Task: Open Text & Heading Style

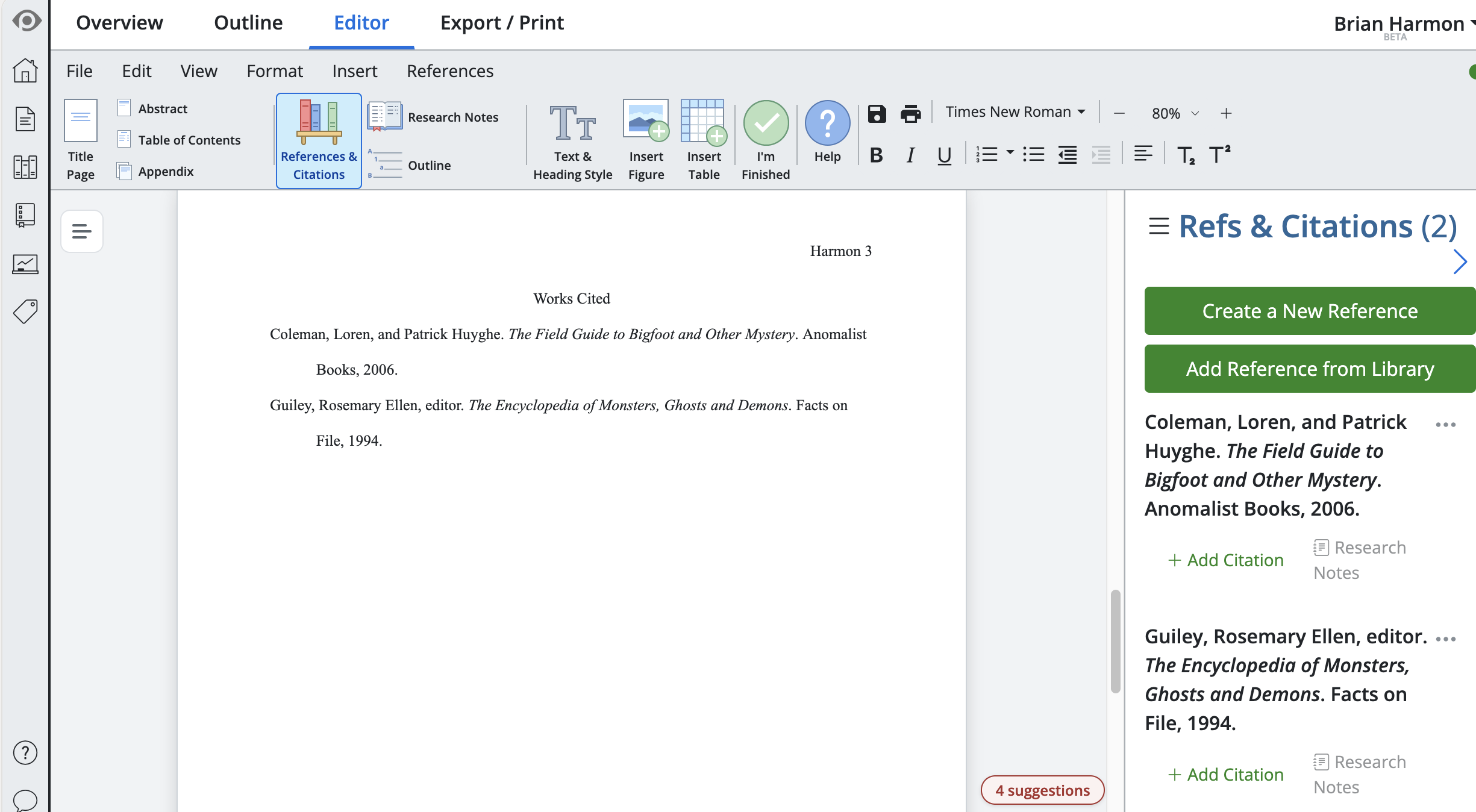Action: [x=572, y=141]
